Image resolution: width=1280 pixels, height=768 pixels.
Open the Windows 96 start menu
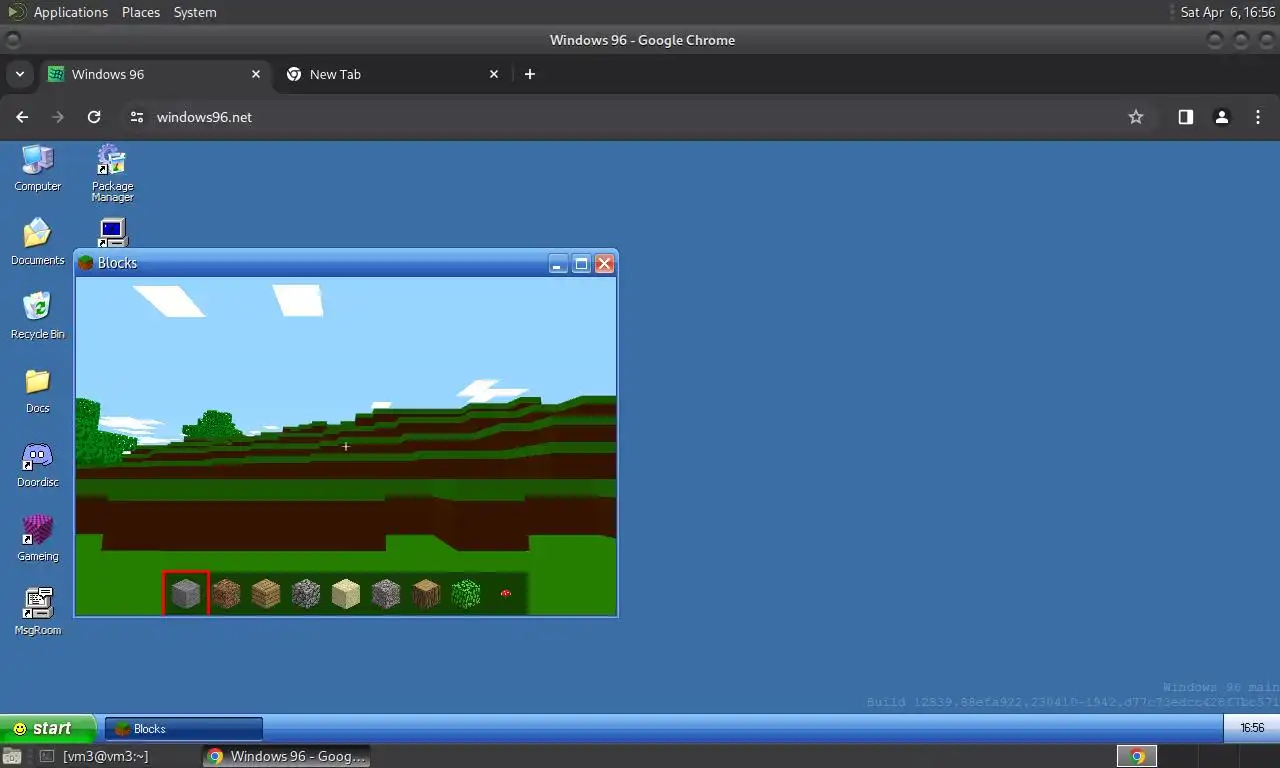click(x=47, y=728)
